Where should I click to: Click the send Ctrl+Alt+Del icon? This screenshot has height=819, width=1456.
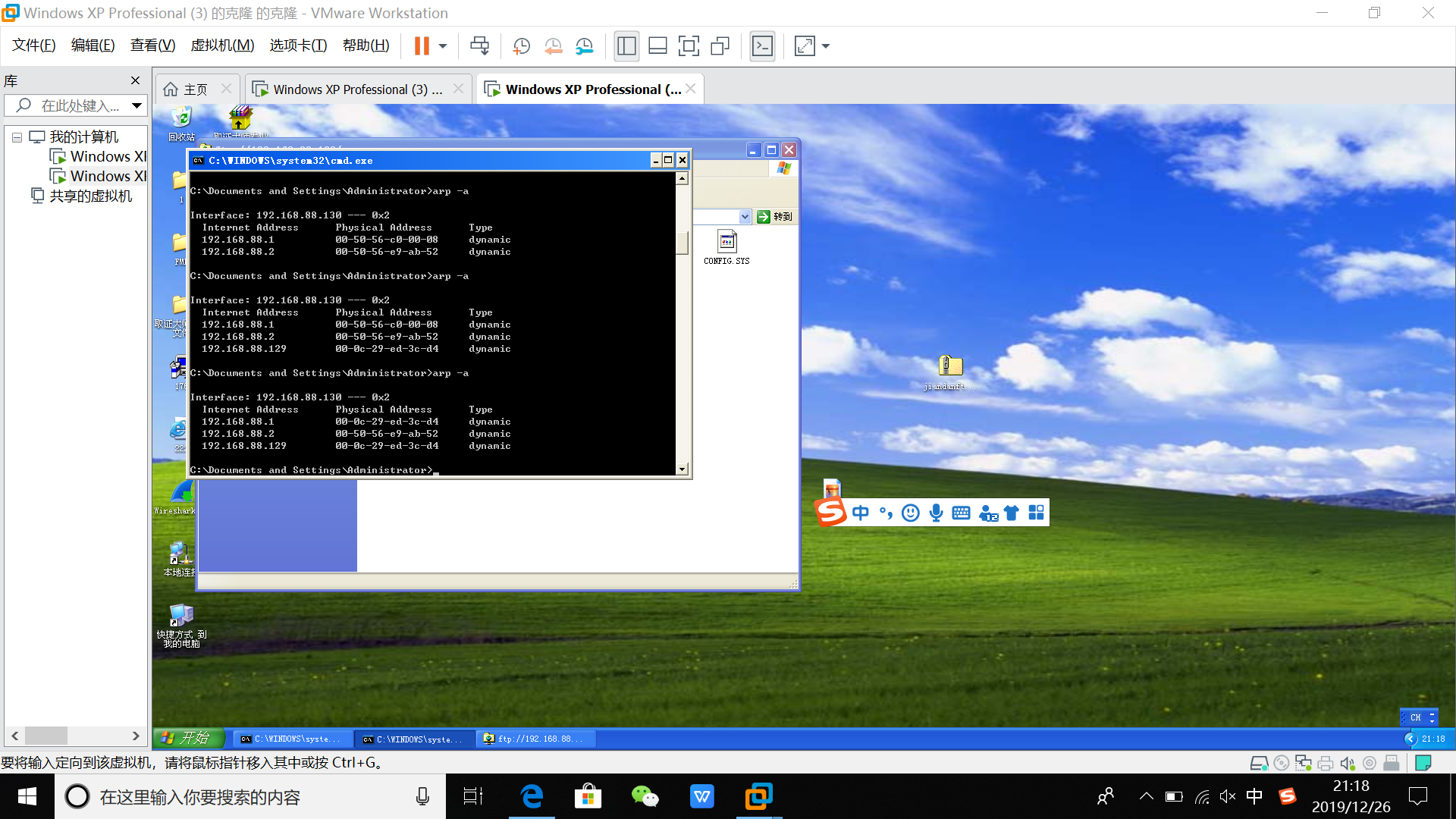click(x=479, y=46)
